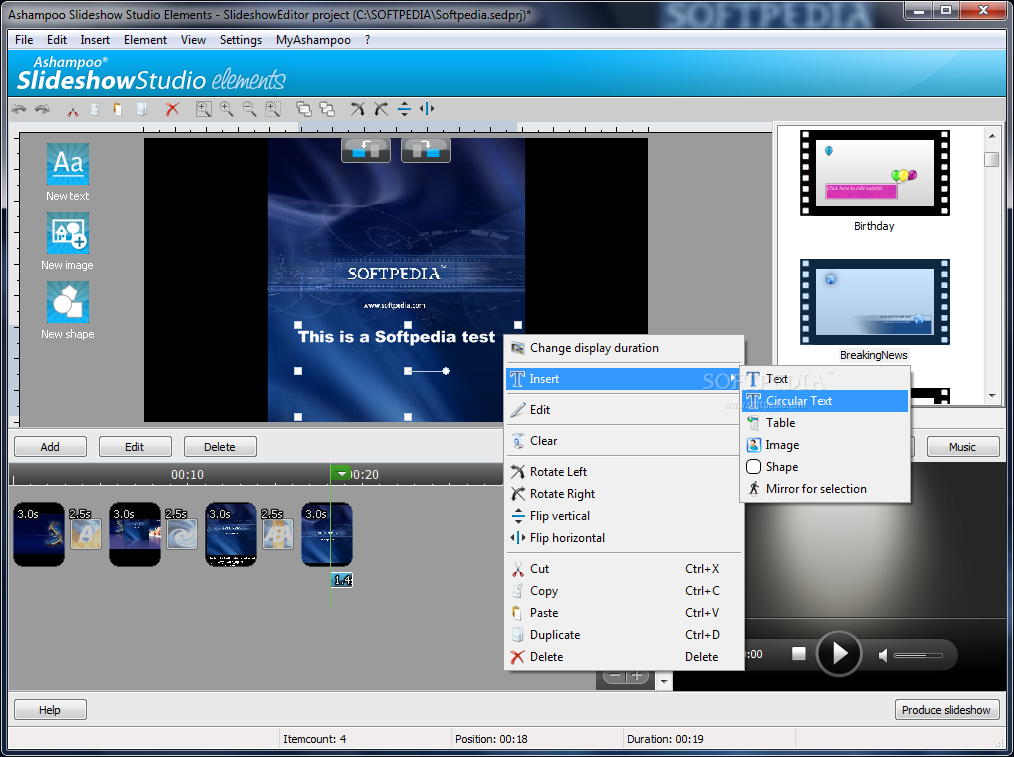Select Image in the Insert submenu
The width and height of the screenshot is (1014, 757).
(825, 445)
